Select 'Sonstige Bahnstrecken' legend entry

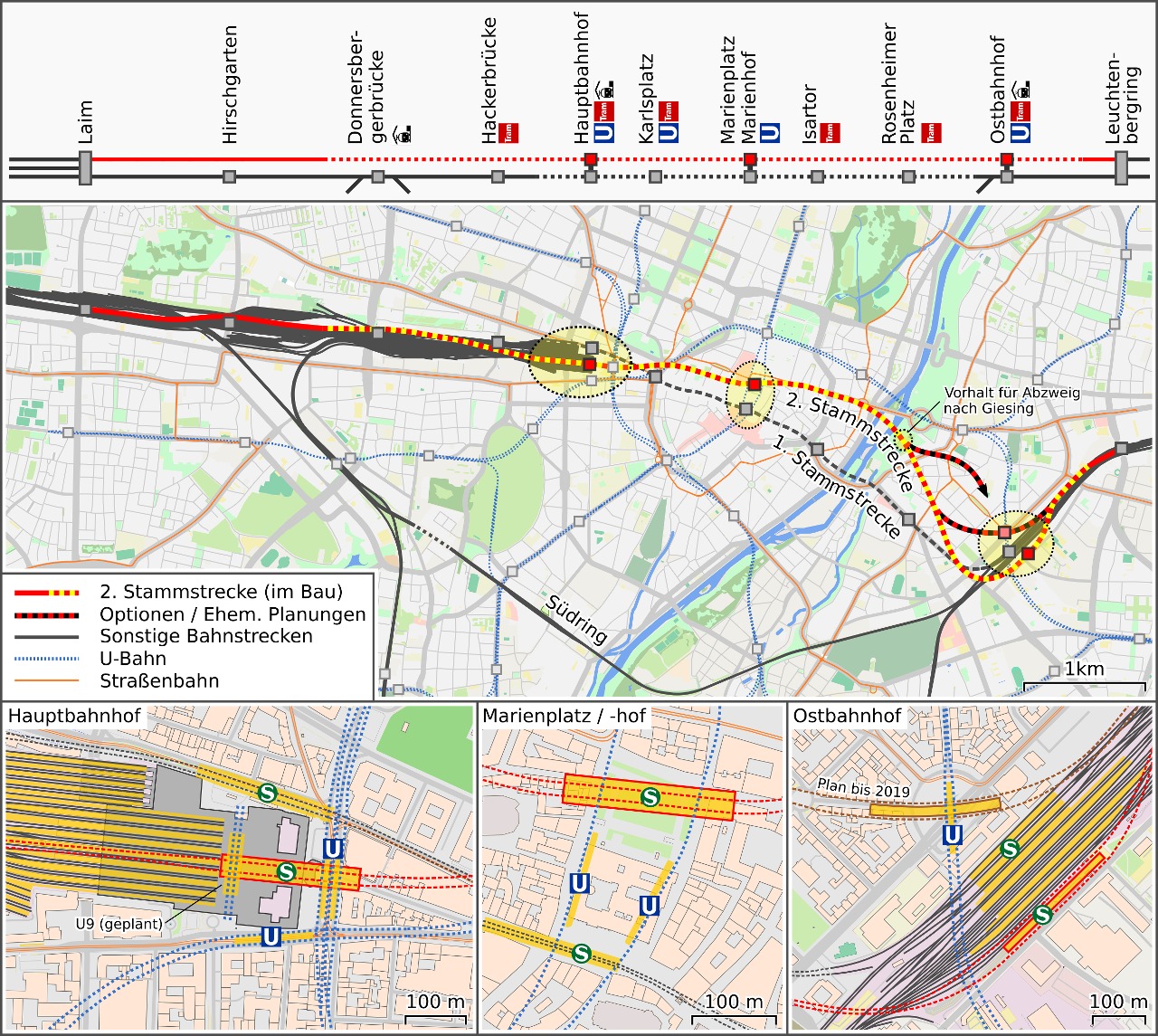pos(206,636)
